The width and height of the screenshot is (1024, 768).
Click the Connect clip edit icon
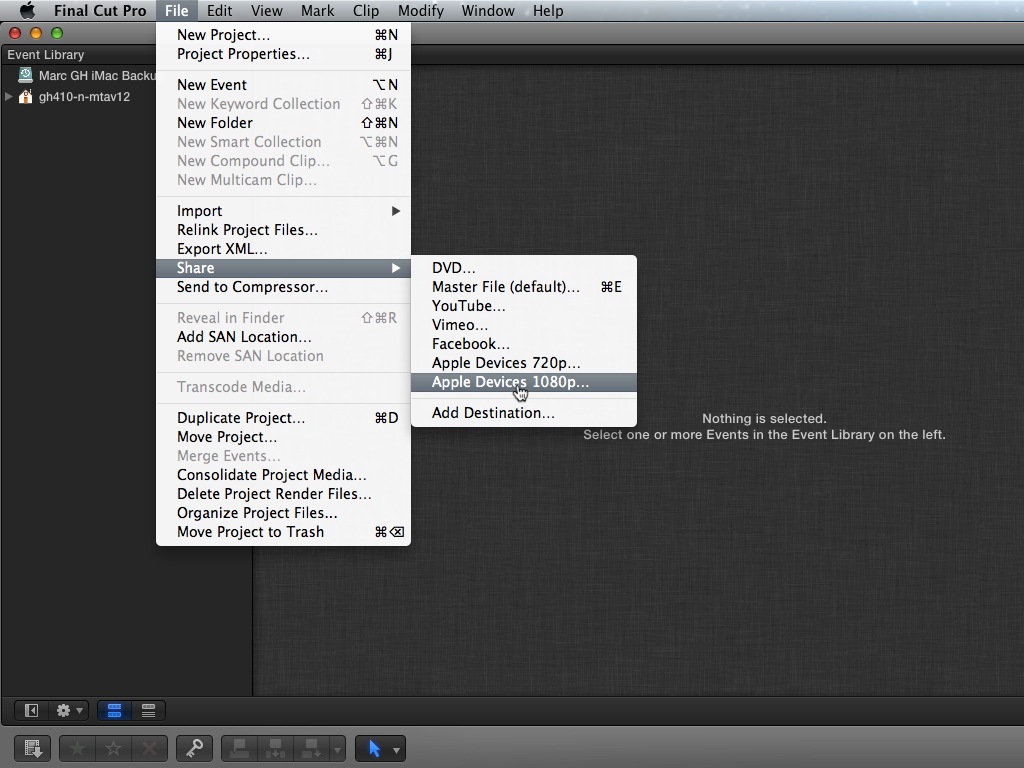(240, 748)
